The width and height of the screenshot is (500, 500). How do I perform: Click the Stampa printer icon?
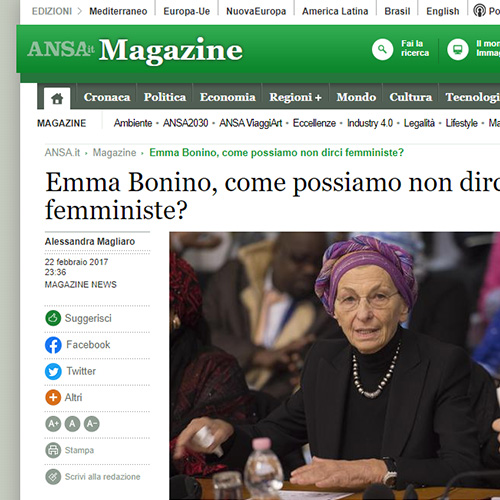pos(53,450)
